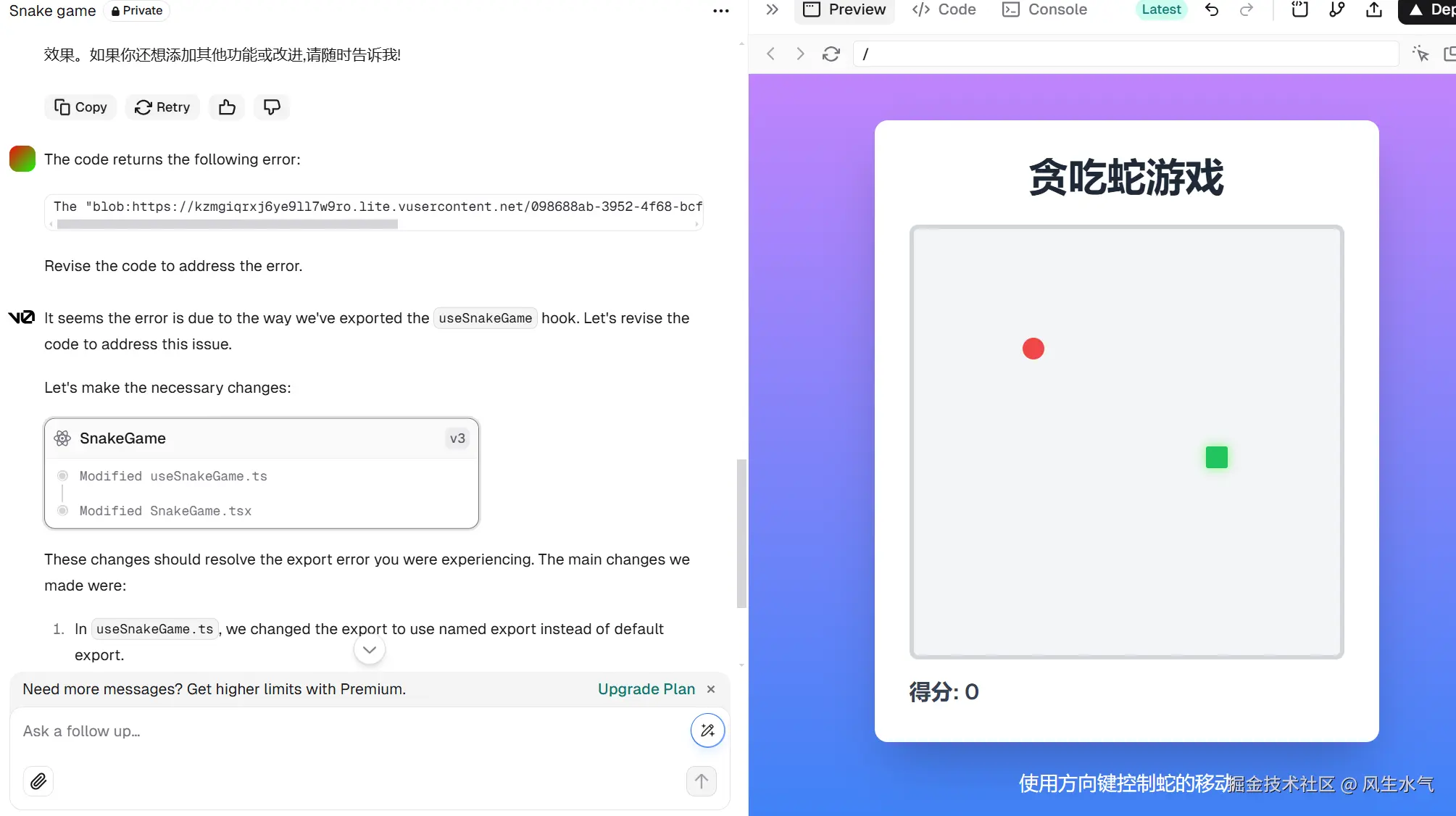This screenshot has height=816, width=1456.
Task: Click the Copy button
Action: pyautogui.click(x=80, y=107)
